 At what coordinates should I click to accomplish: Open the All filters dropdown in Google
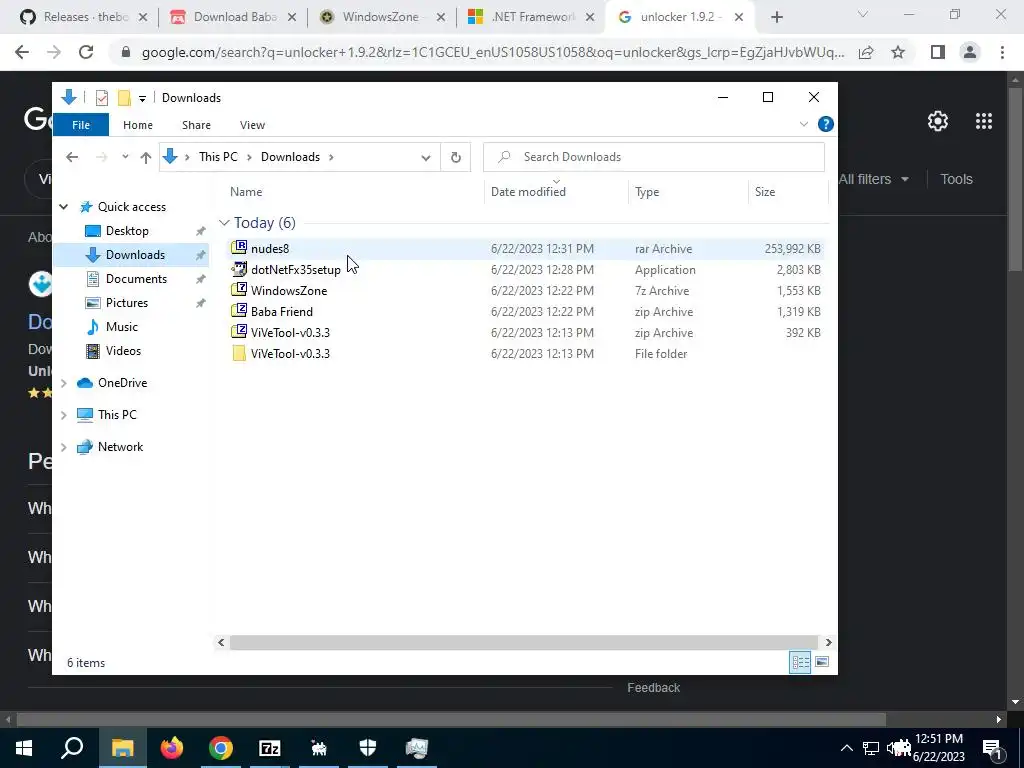pyautogui.click(x=874, y=179)
